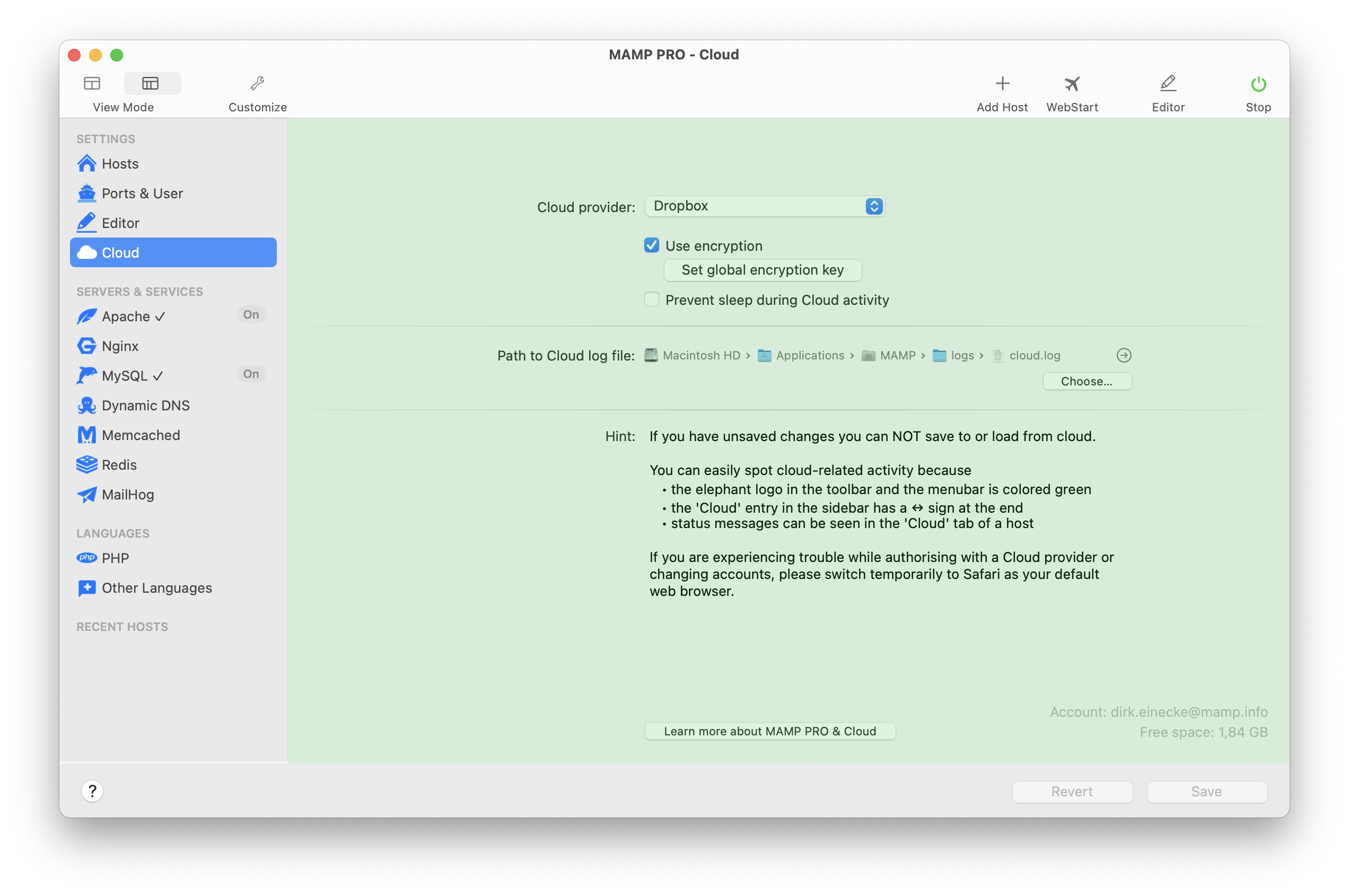Toggle the Apache On switch
Screen dimensions: 1349x896
tap(251, 315)
